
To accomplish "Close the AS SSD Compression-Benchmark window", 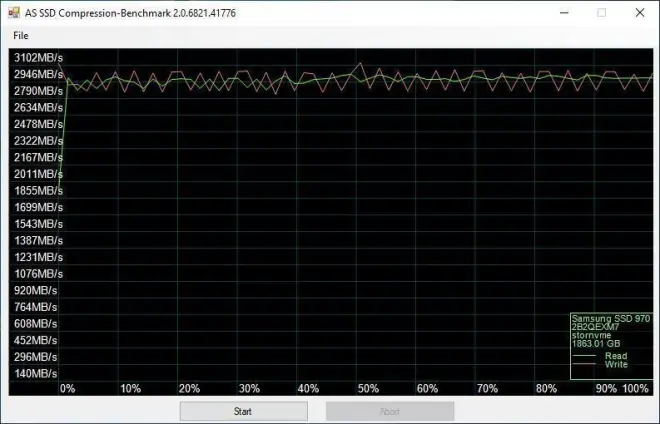I will point(639,12).
